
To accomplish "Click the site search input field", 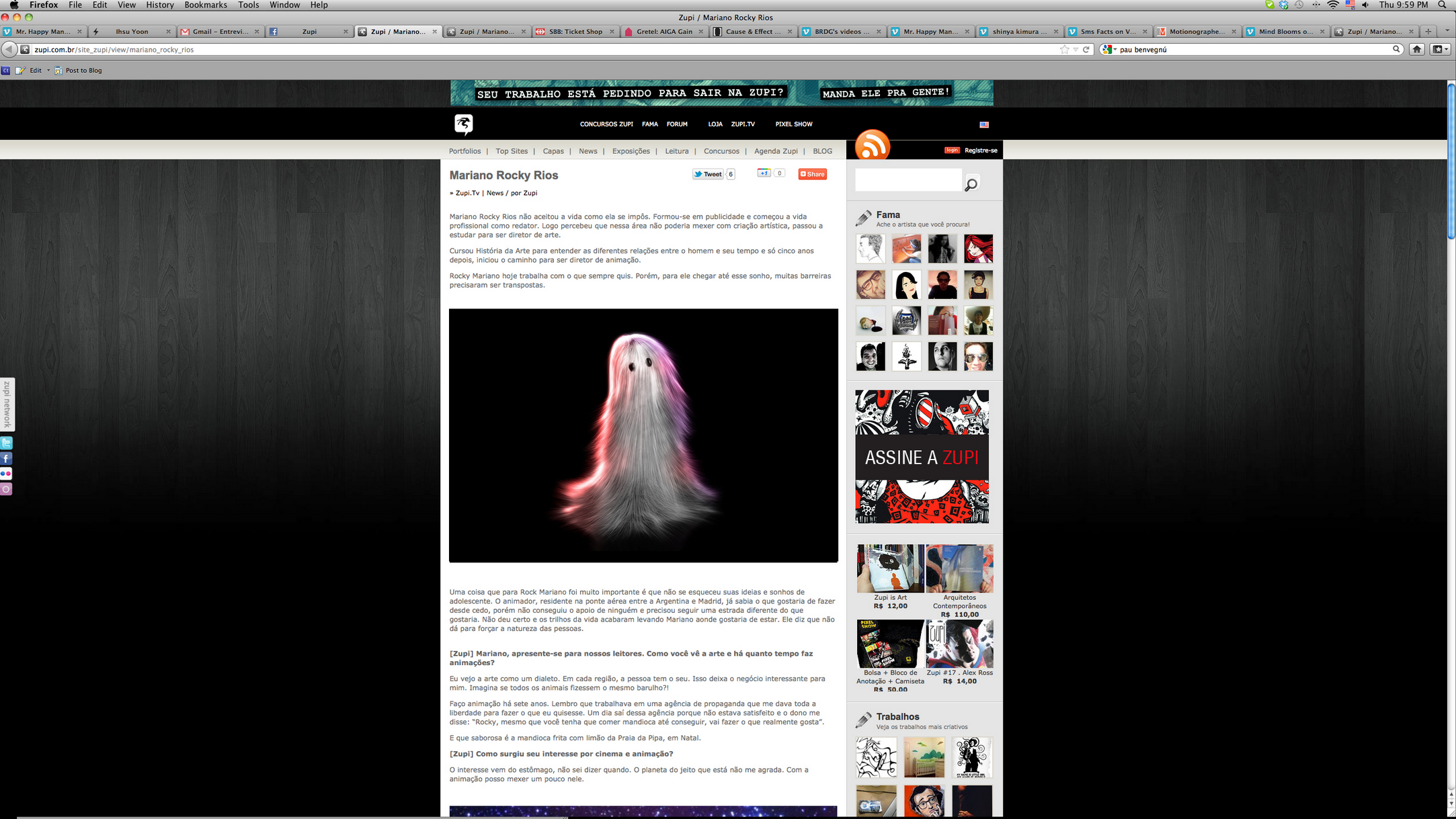I will (x=908, y=181).
